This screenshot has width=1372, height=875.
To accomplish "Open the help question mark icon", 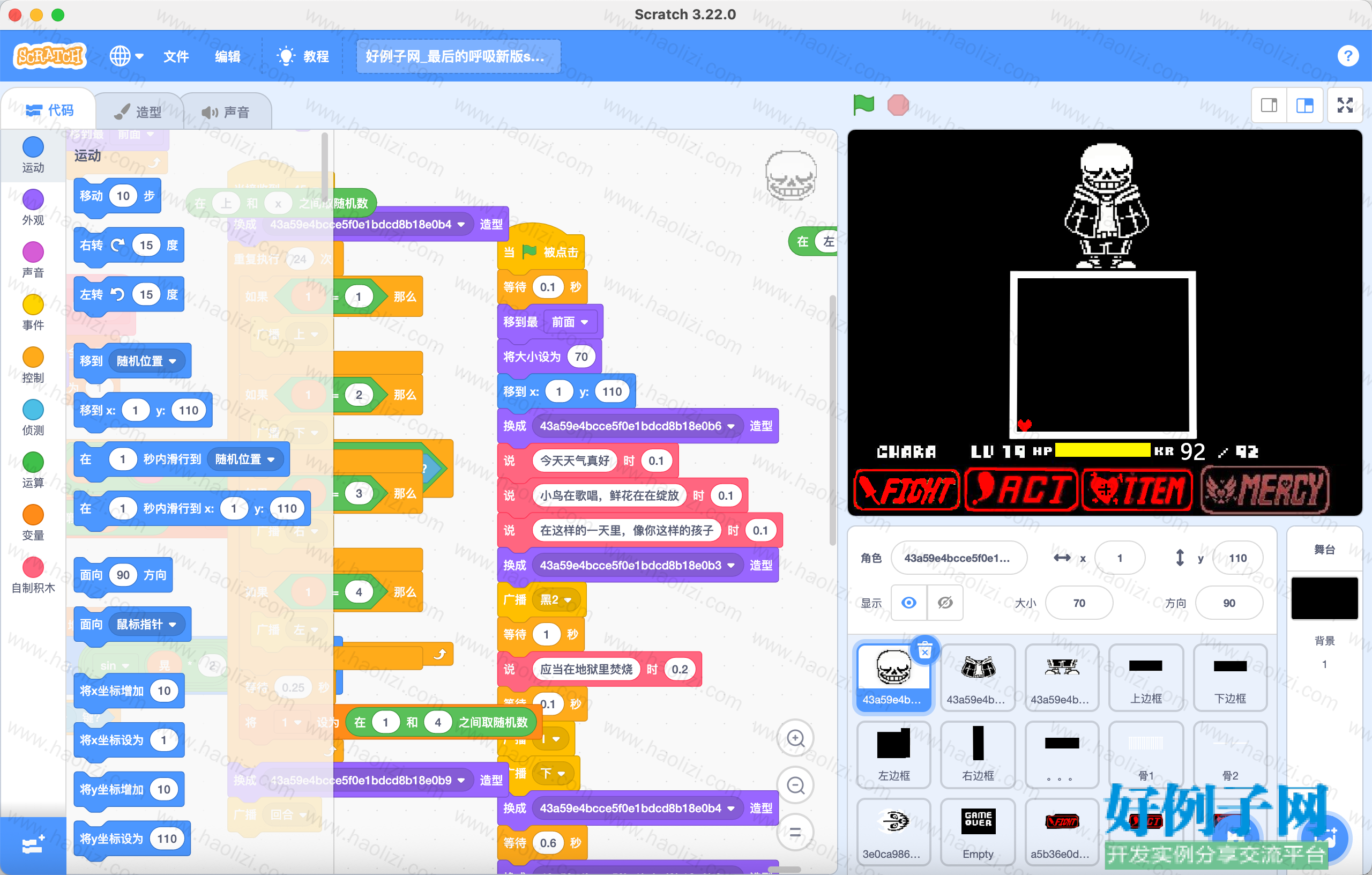I will 1347,56.
